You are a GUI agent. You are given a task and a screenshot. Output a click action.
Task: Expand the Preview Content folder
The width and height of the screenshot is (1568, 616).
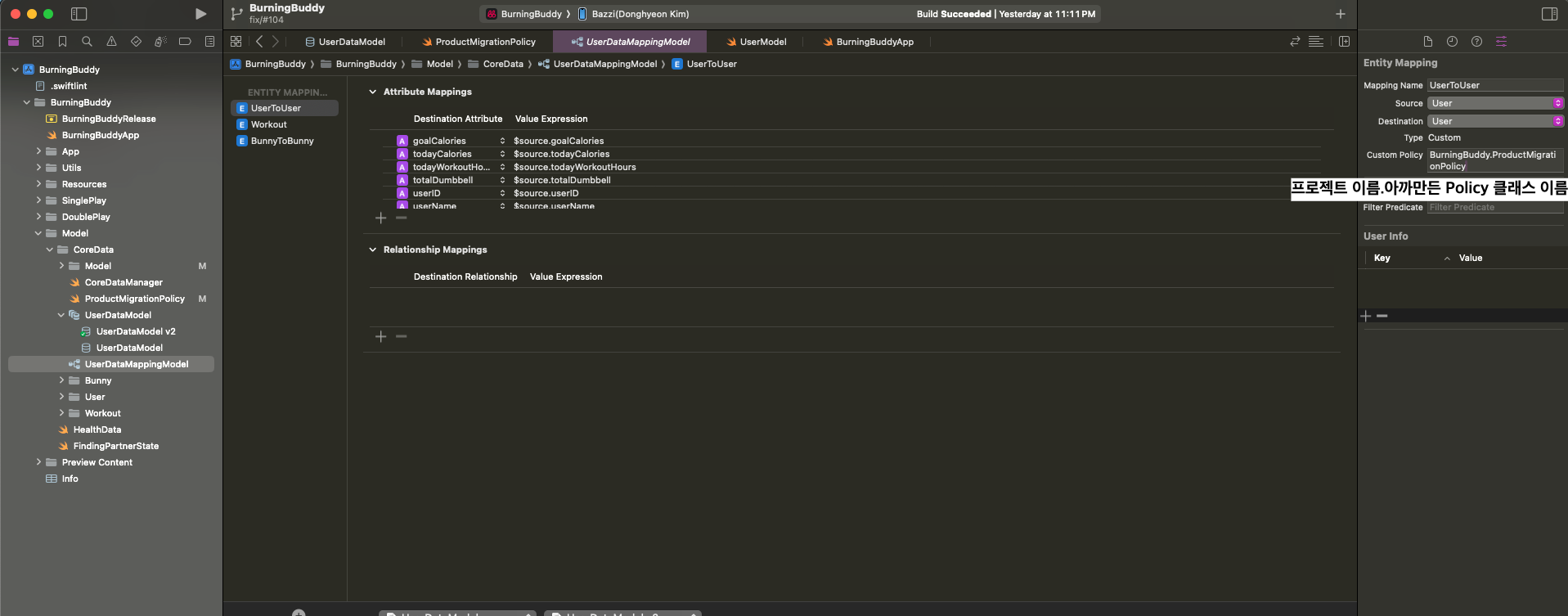click(x=38, y=462)
